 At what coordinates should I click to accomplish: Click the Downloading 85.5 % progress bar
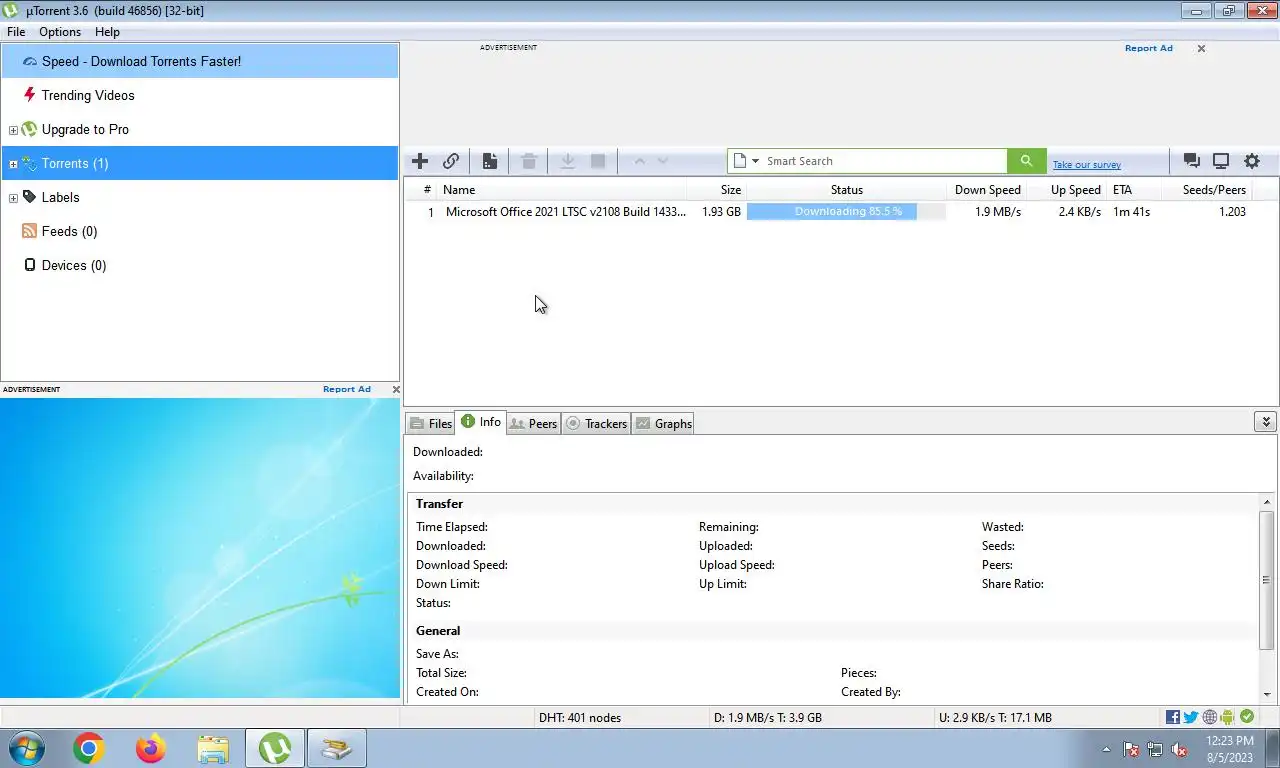[846, 212]
